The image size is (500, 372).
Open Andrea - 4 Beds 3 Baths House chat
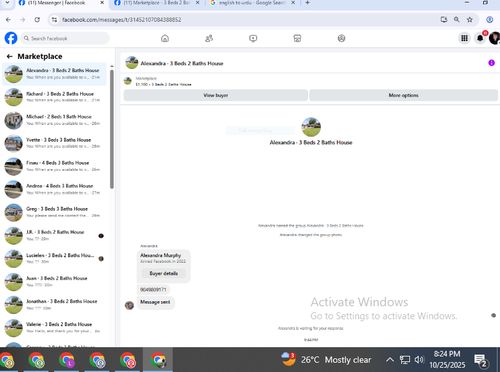[x=54, y=189]
